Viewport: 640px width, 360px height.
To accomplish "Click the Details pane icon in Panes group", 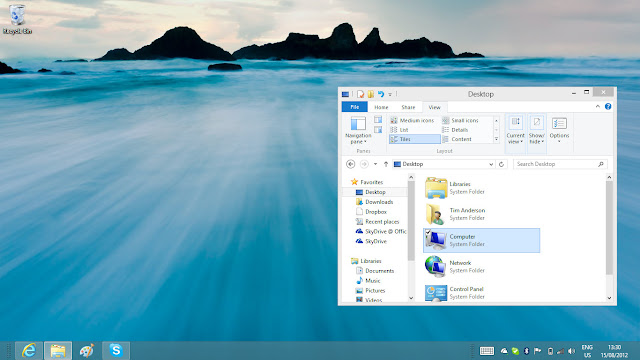I will pyautogui.click(x=378, y=130).
